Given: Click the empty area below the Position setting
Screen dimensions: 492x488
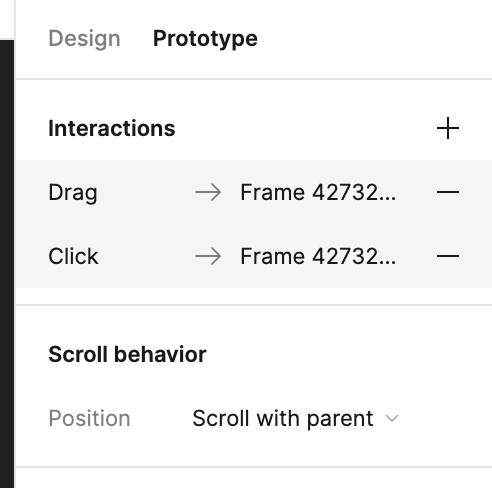Looking at the screenshot, I should point(254,448).
